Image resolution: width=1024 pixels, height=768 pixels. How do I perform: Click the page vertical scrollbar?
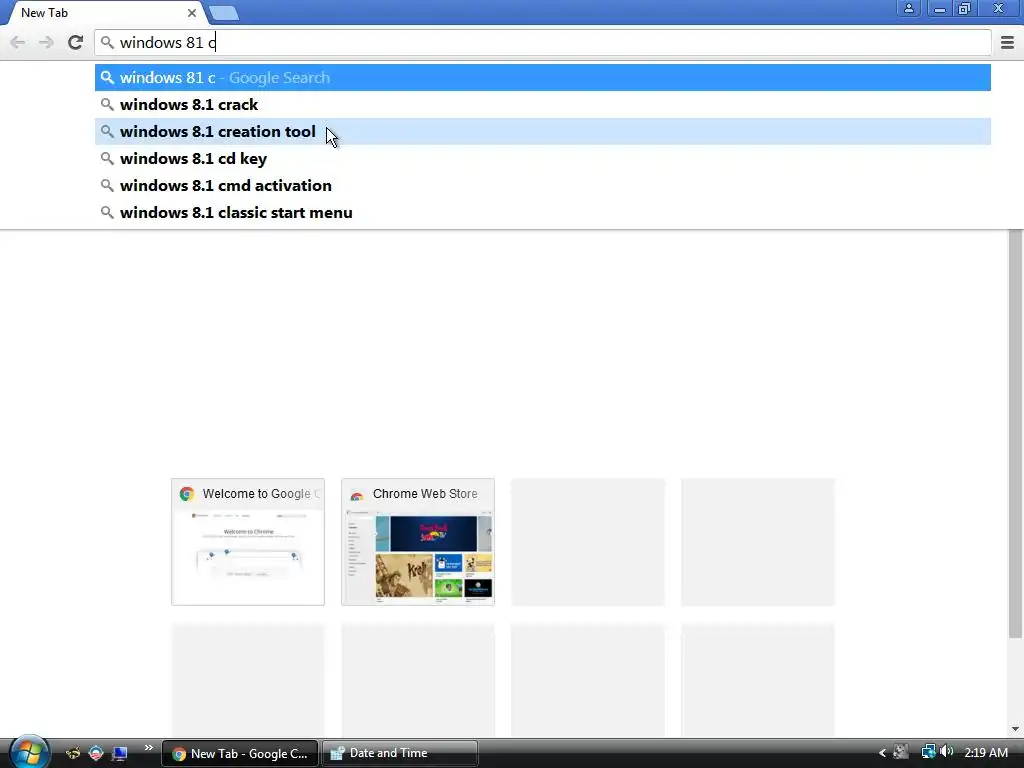[1015, 433]
